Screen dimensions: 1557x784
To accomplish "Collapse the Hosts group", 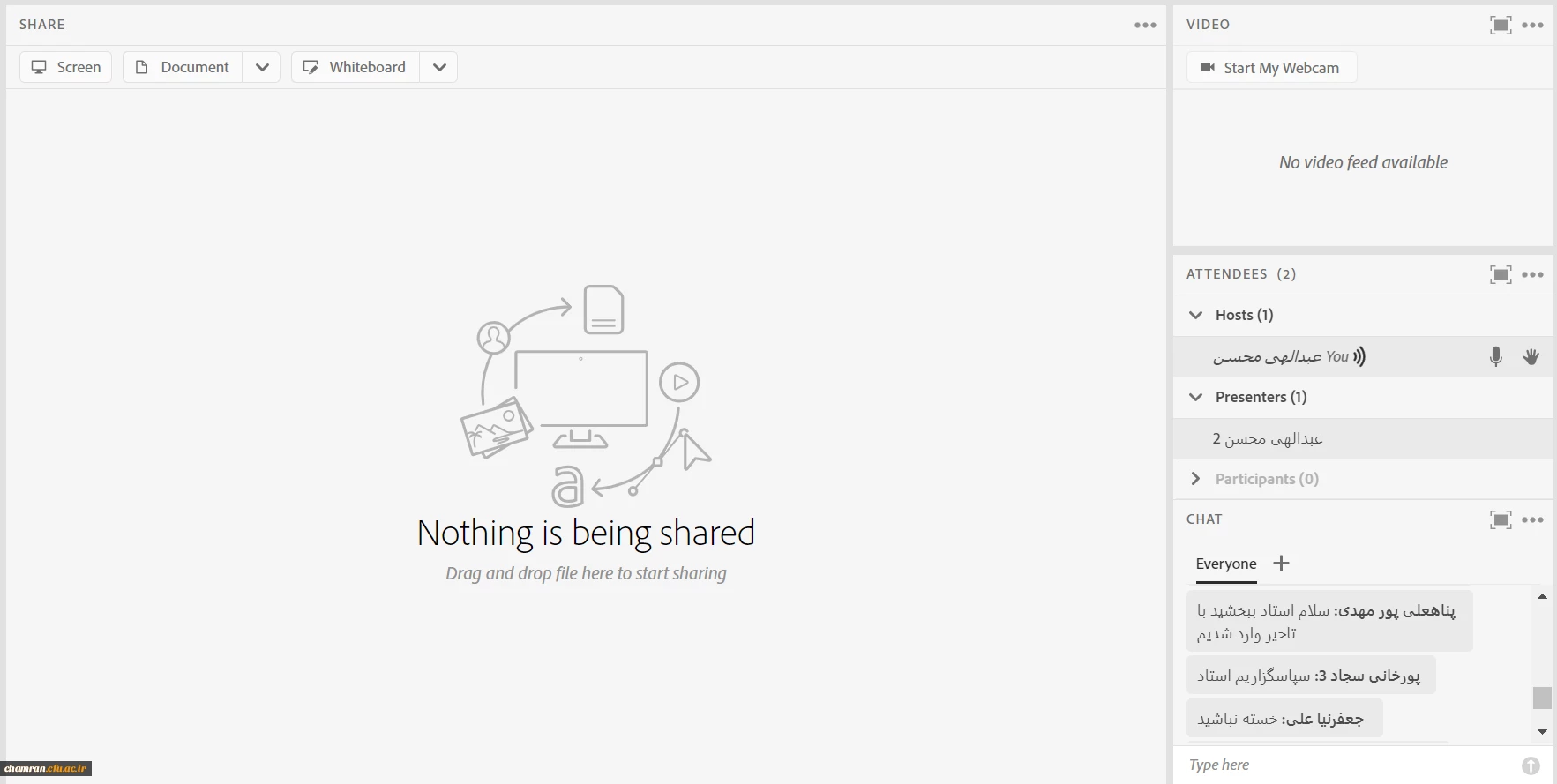I will pos(1196,315).
